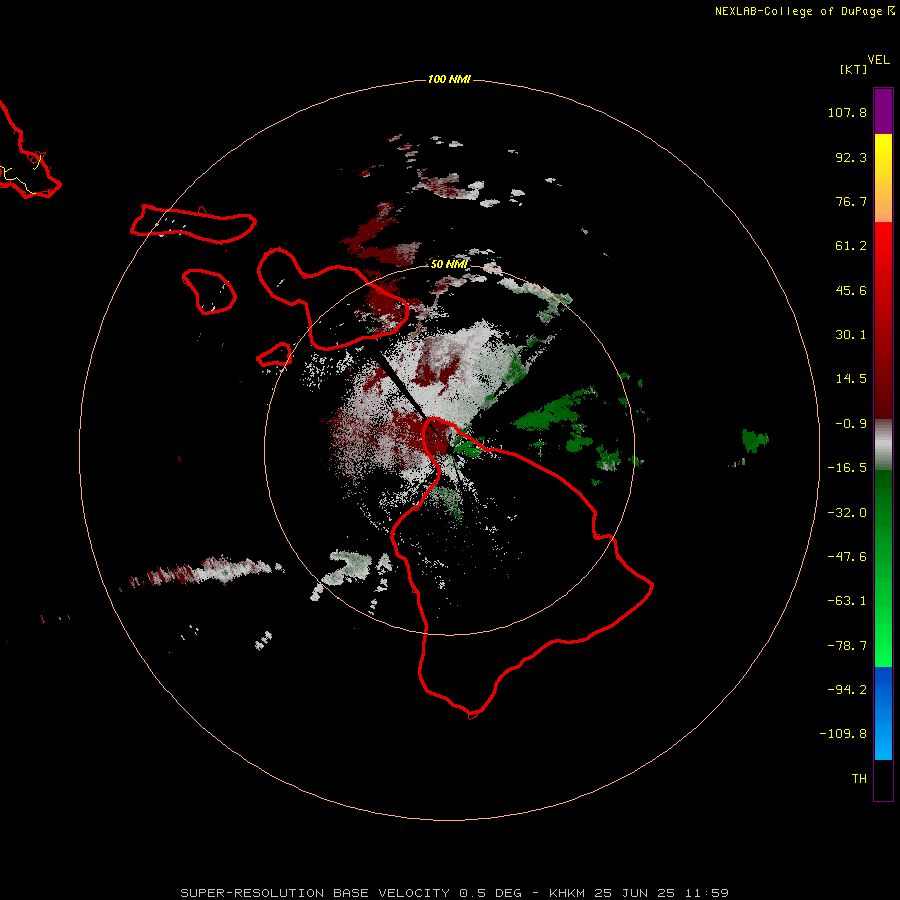
Task: Click the VEL legend title
Action: 878,60
